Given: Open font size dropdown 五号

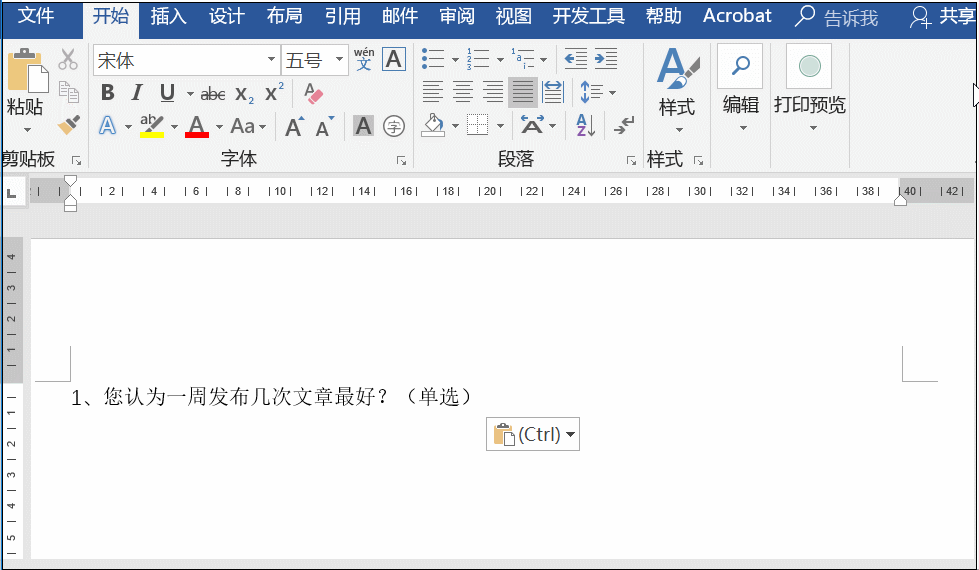Looking at the screenshot, I should click(339, 60).
